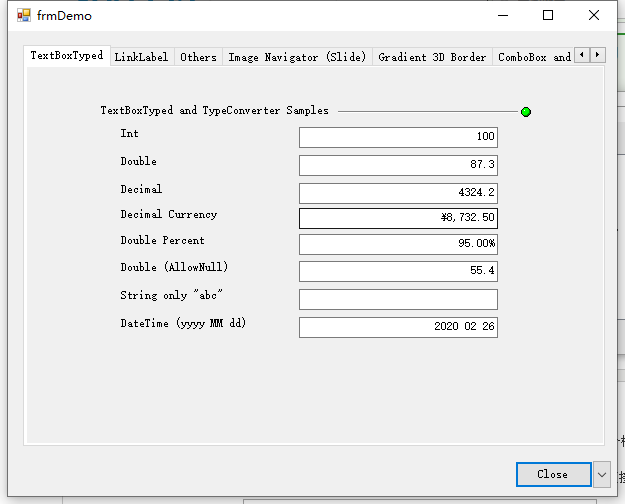625x504 pixels.
Task: Focus the Double value field
Action: tap(398, 165)
